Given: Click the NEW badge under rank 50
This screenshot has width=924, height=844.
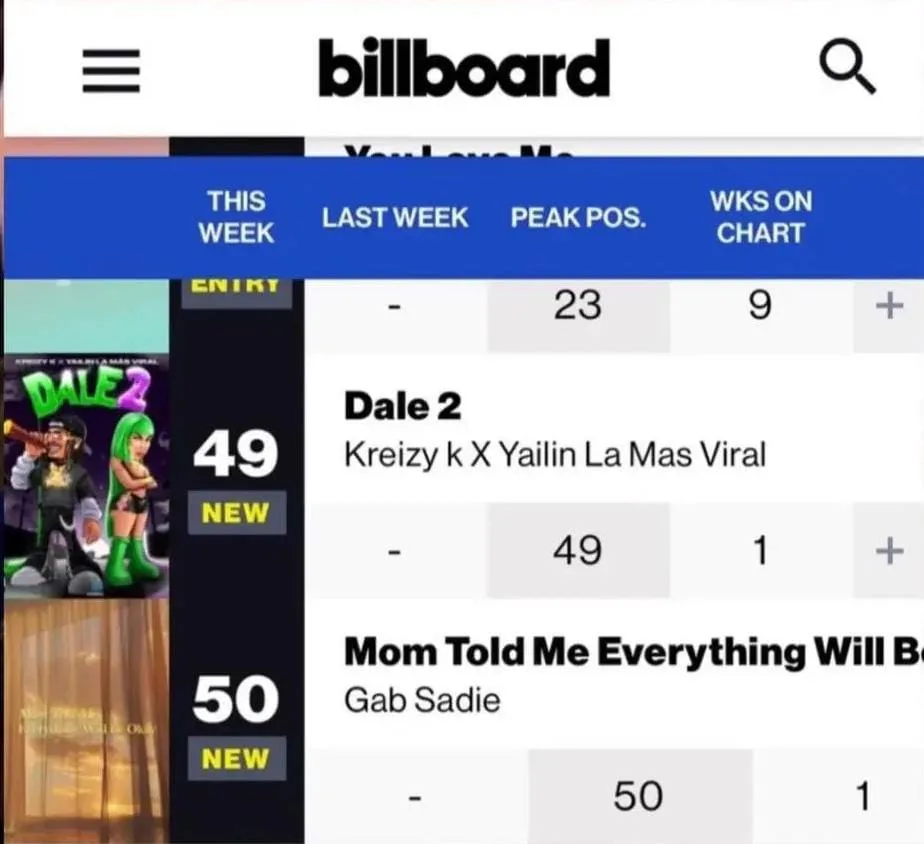Looking at the screenshot, I should coord(237,759).
